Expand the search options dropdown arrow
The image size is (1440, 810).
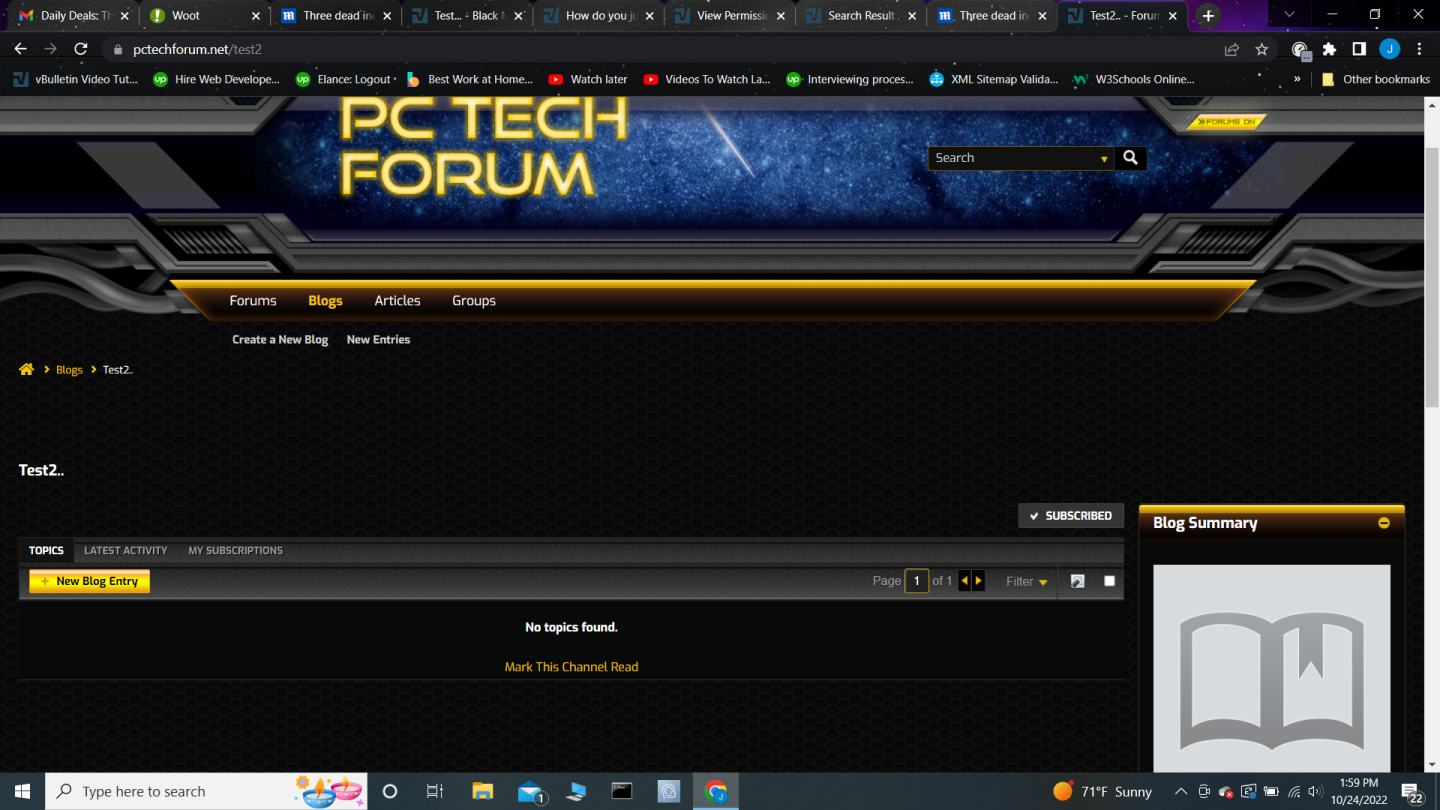click(1104, 159)
